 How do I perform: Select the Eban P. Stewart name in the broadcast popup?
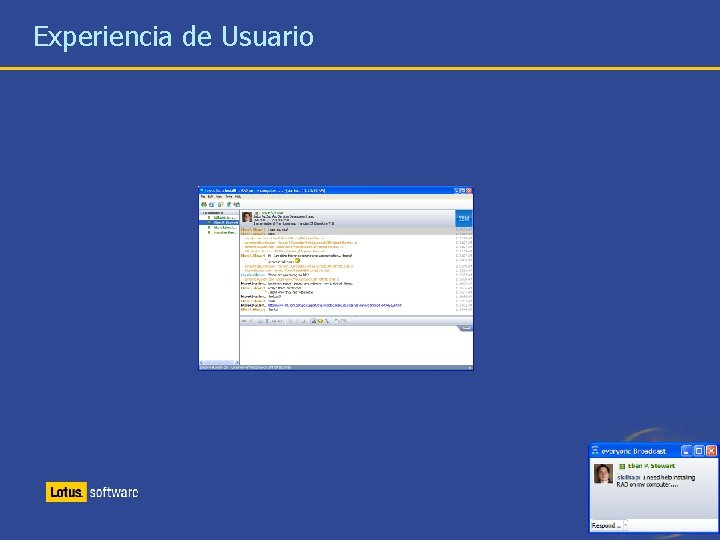coord(651,466)
